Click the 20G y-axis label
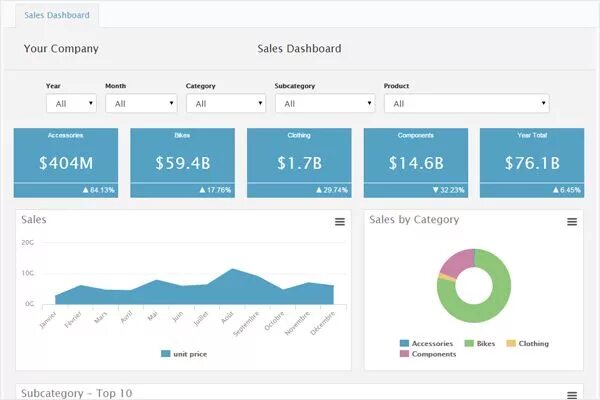This screenshot has height=400, width=600. (x=28, y=242)
